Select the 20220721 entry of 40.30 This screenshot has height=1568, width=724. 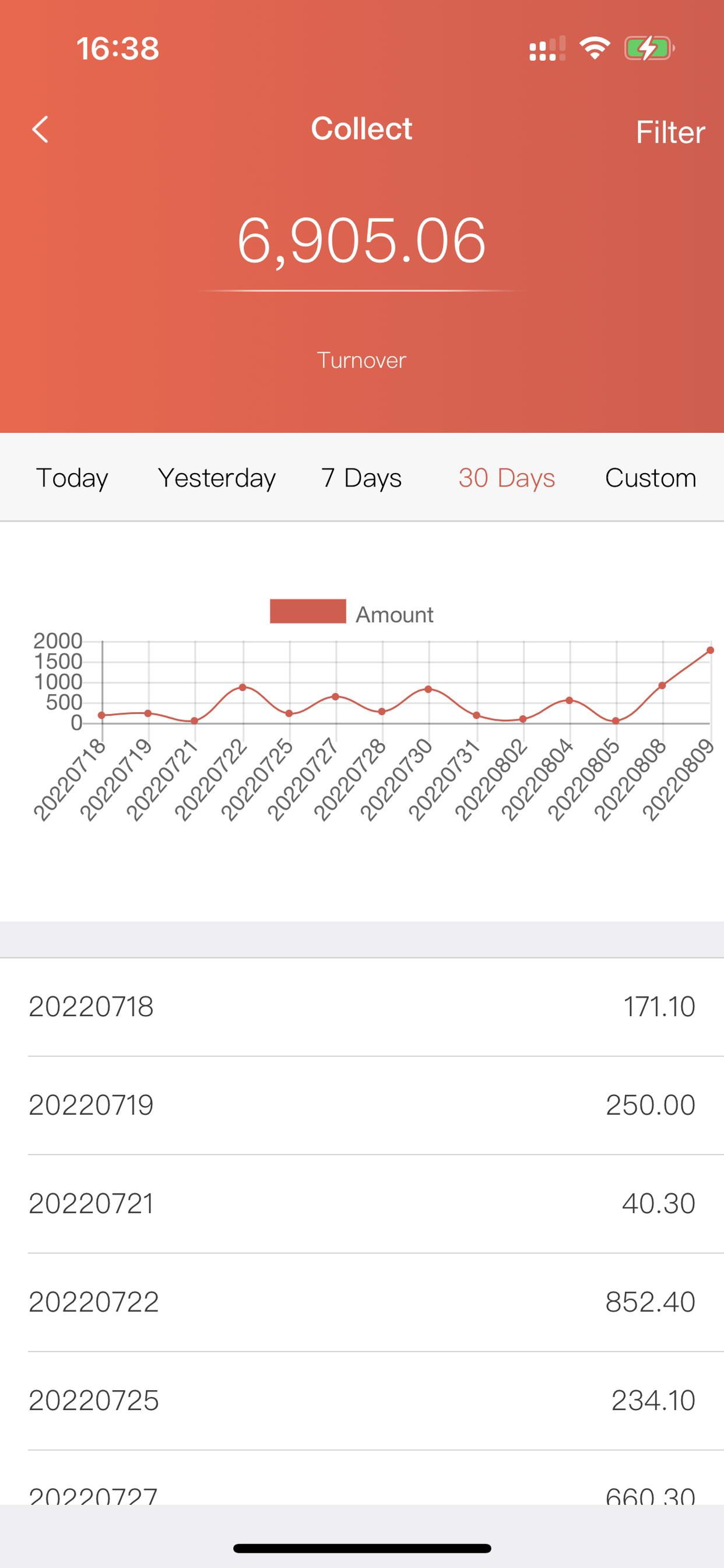click(x=362, y=1204)
